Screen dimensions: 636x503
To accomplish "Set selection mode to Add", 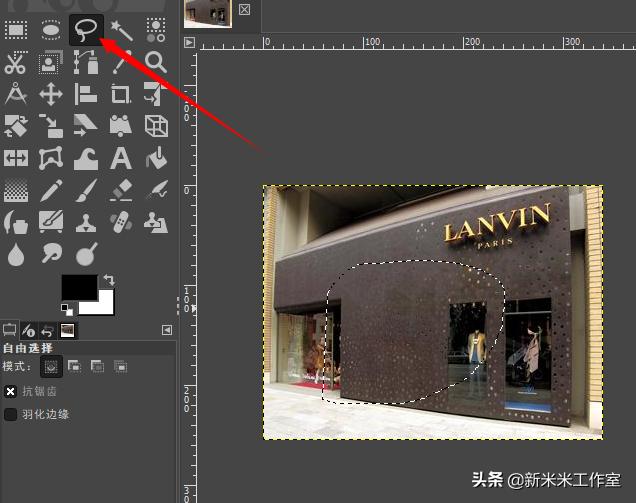I will pos(74,367).
